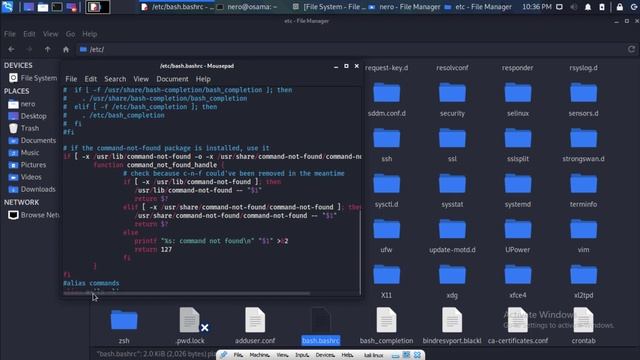This screenshot has width=640, height=360.
Task: Select the crontab file icon
Action: tap(584, 320)
